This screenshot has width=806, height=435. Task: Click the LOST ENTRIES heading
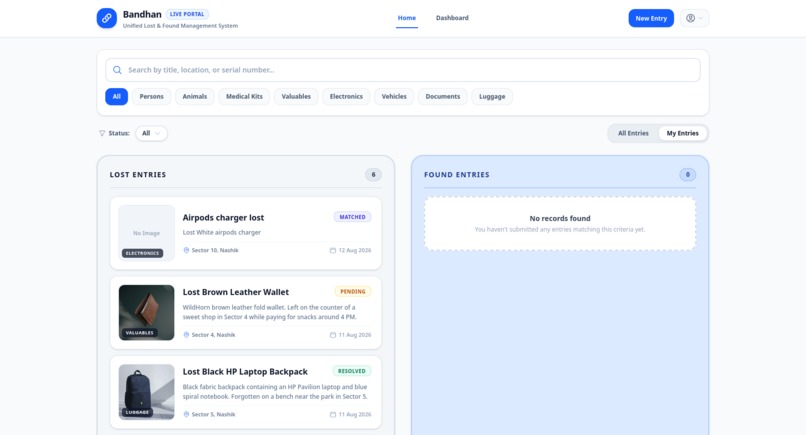(138, 175)
